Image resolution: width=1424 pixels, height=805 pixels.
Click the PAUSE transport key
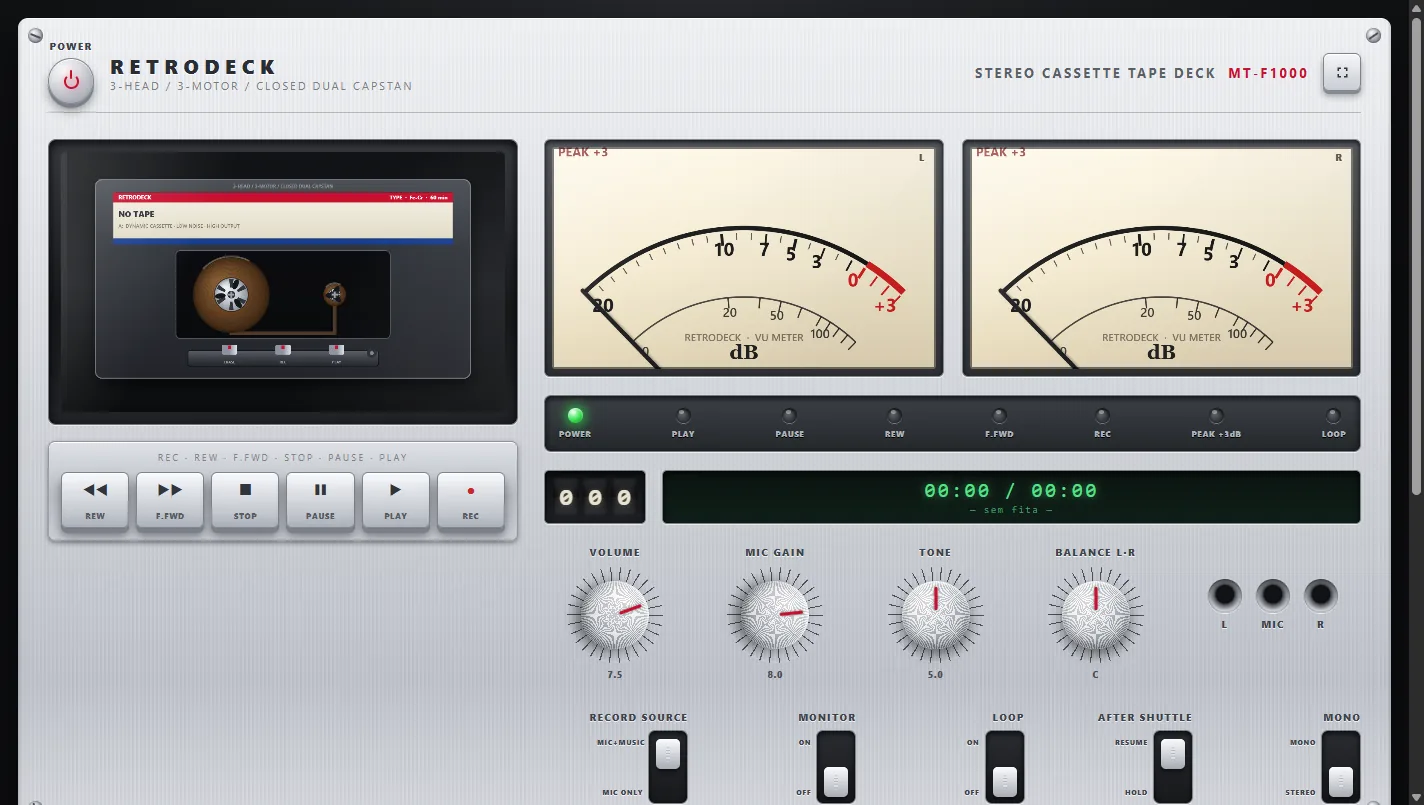coord(320,500)
